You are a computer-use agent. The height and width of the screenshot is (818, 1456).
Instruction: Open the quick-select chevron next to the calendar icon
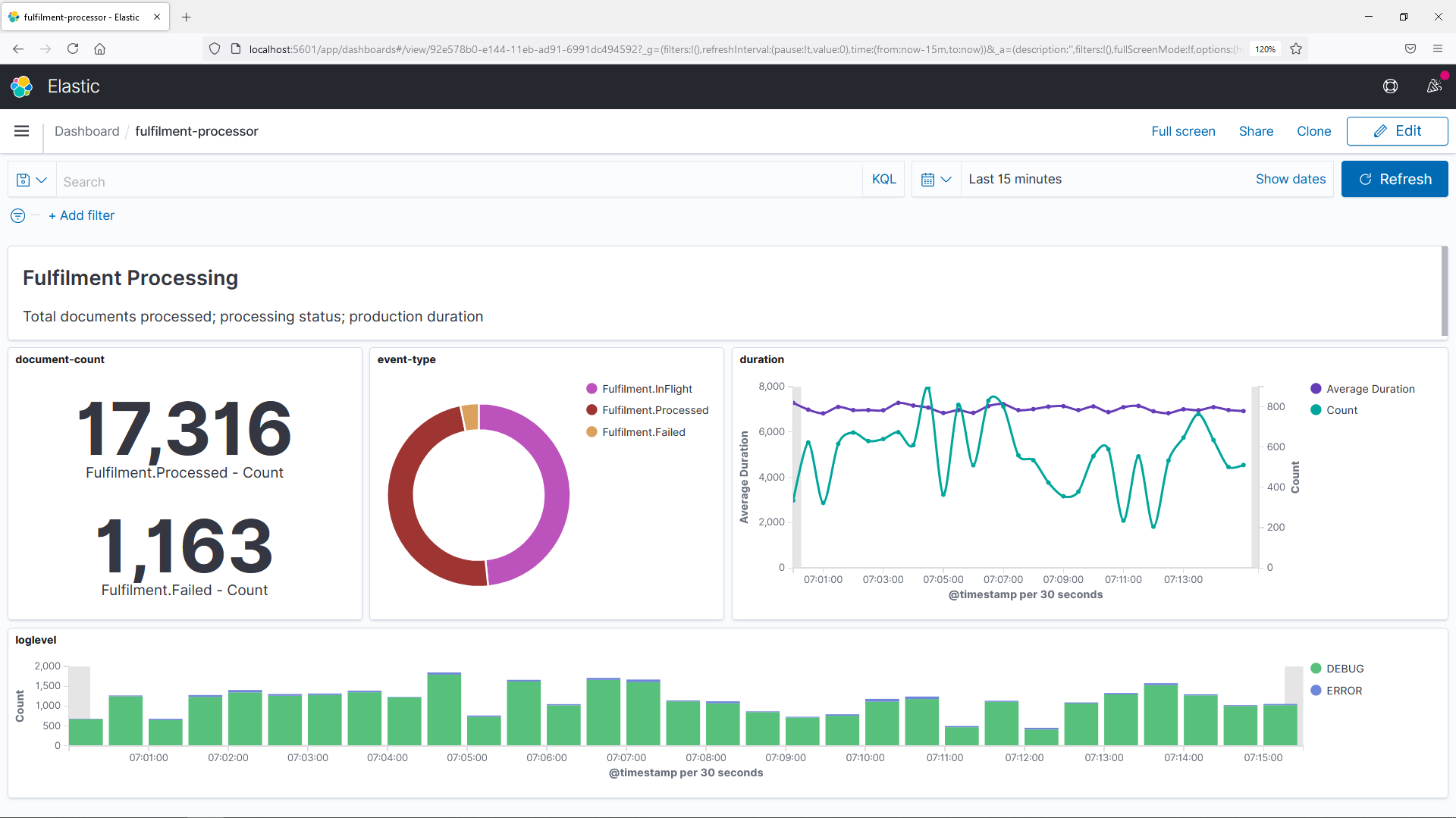coord(946,179)
